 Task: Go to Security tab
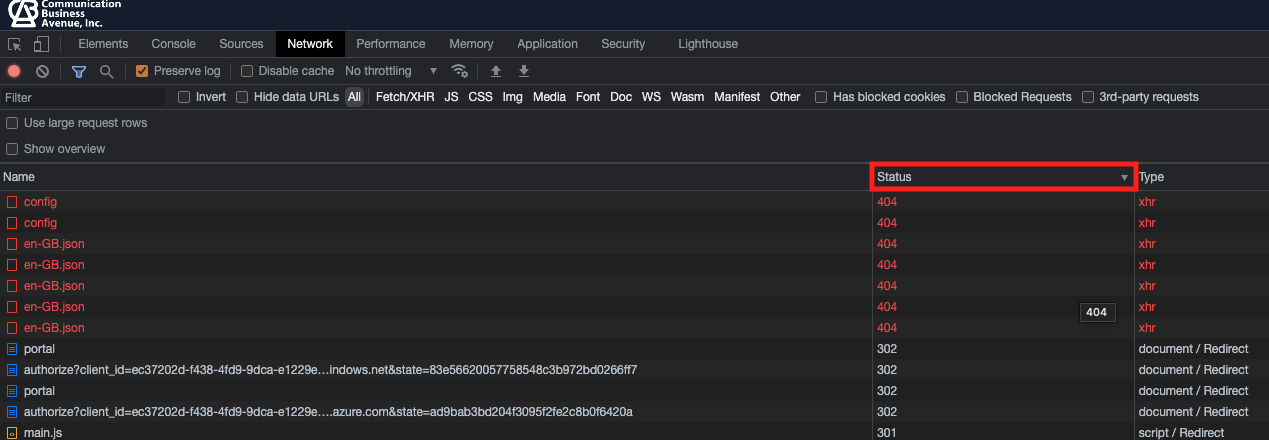coord(623,44)
